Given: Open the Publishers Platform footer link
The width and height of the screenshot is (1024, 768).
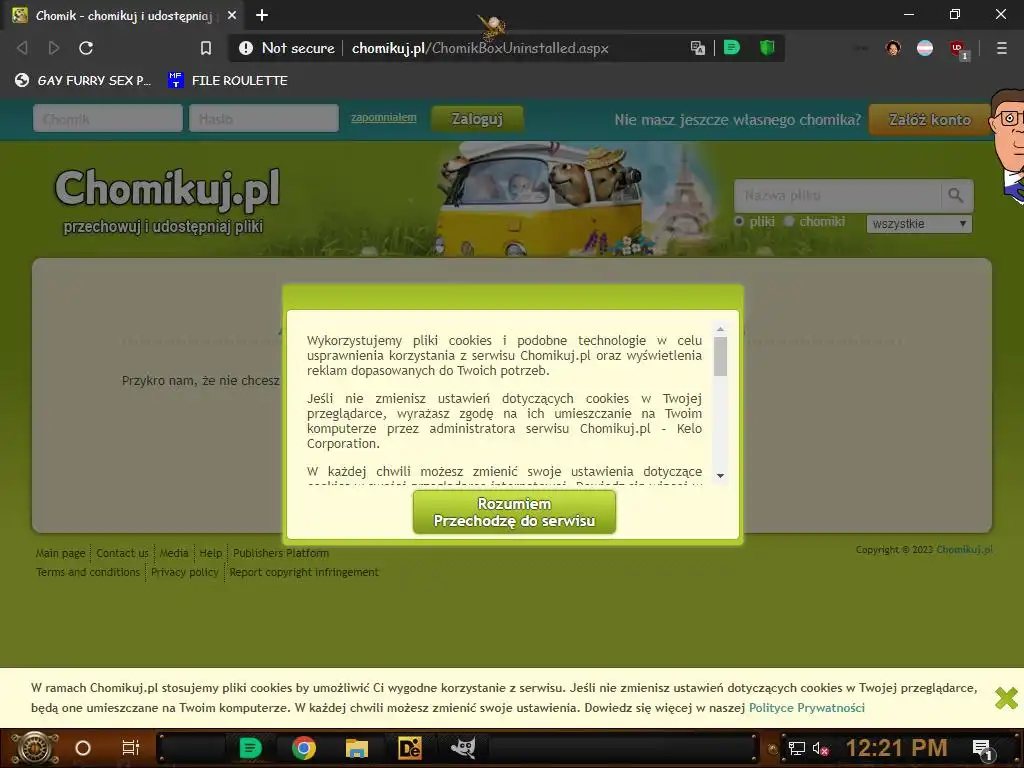Looking at the screenshot, I should click(281, 553).
